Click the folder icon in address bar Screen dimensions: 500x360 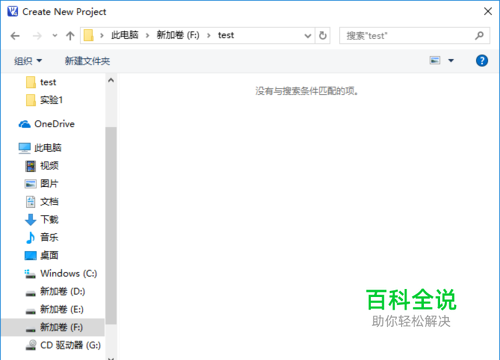tap(88, 35)
